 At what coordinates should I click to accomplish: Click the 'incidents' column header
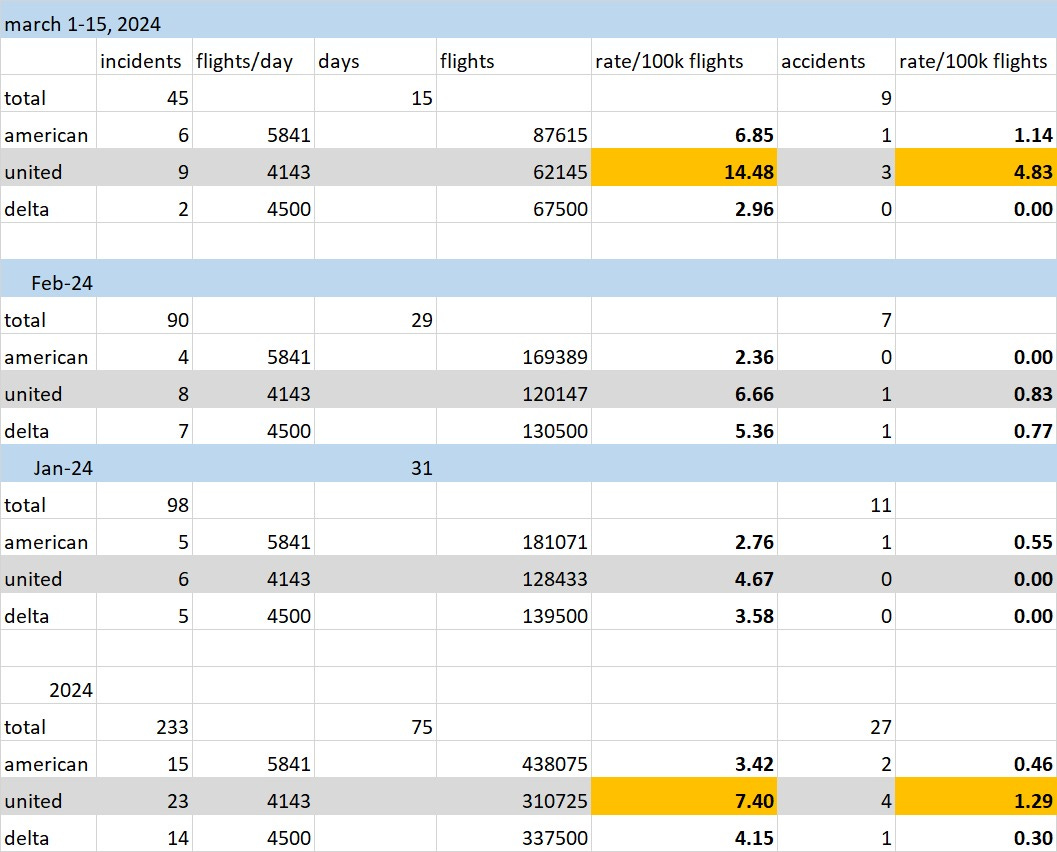tap(144, 57)
